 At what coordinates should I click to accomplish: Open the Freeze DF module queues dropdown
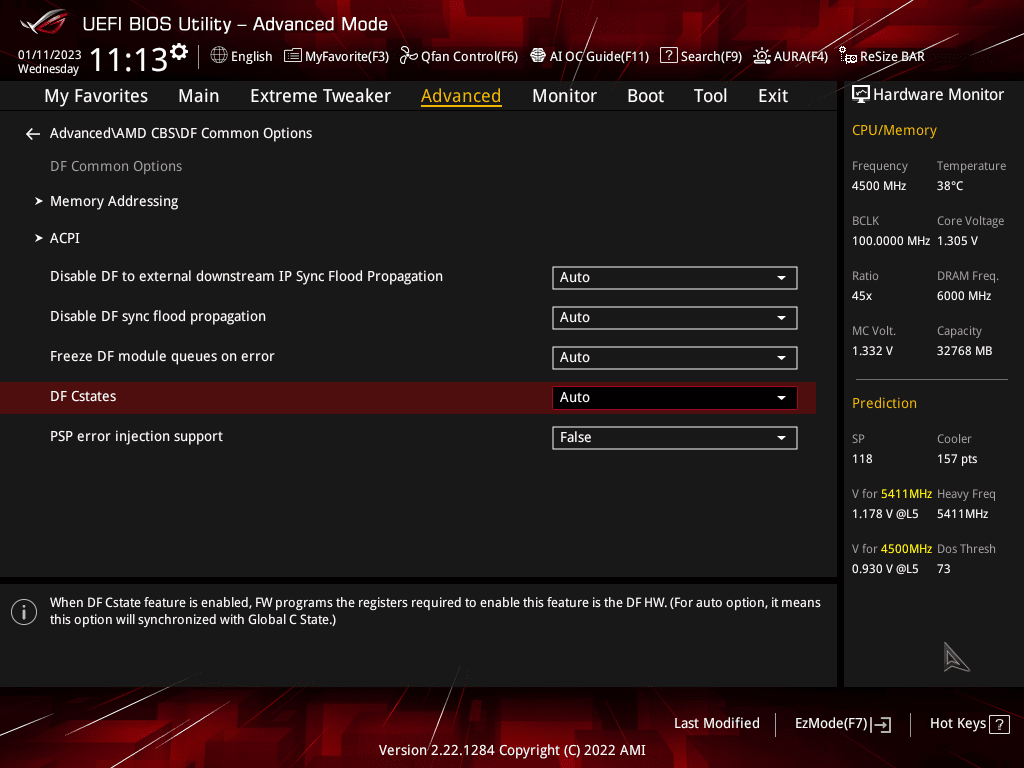tap(675, 357)
